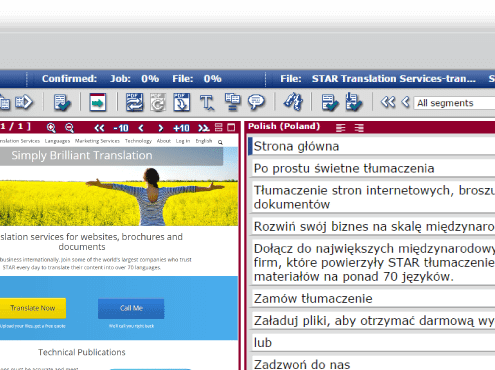Select the 'Zadzwoń do nas' segment
The width and height of the screenshot is (495, 370).
click(373, 364)
